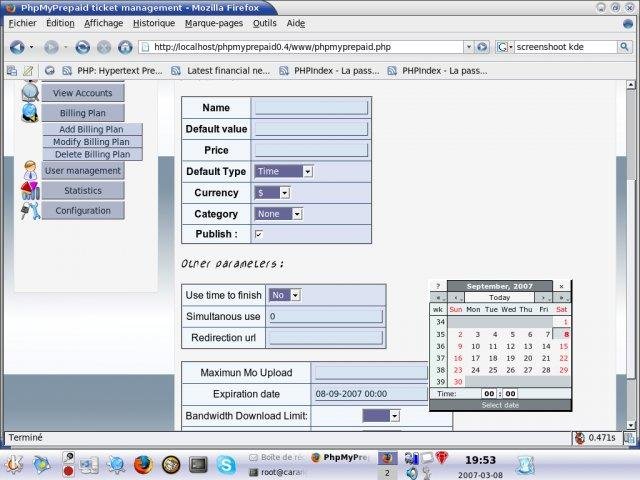Select day 24 in the calendar

point(476,370)
